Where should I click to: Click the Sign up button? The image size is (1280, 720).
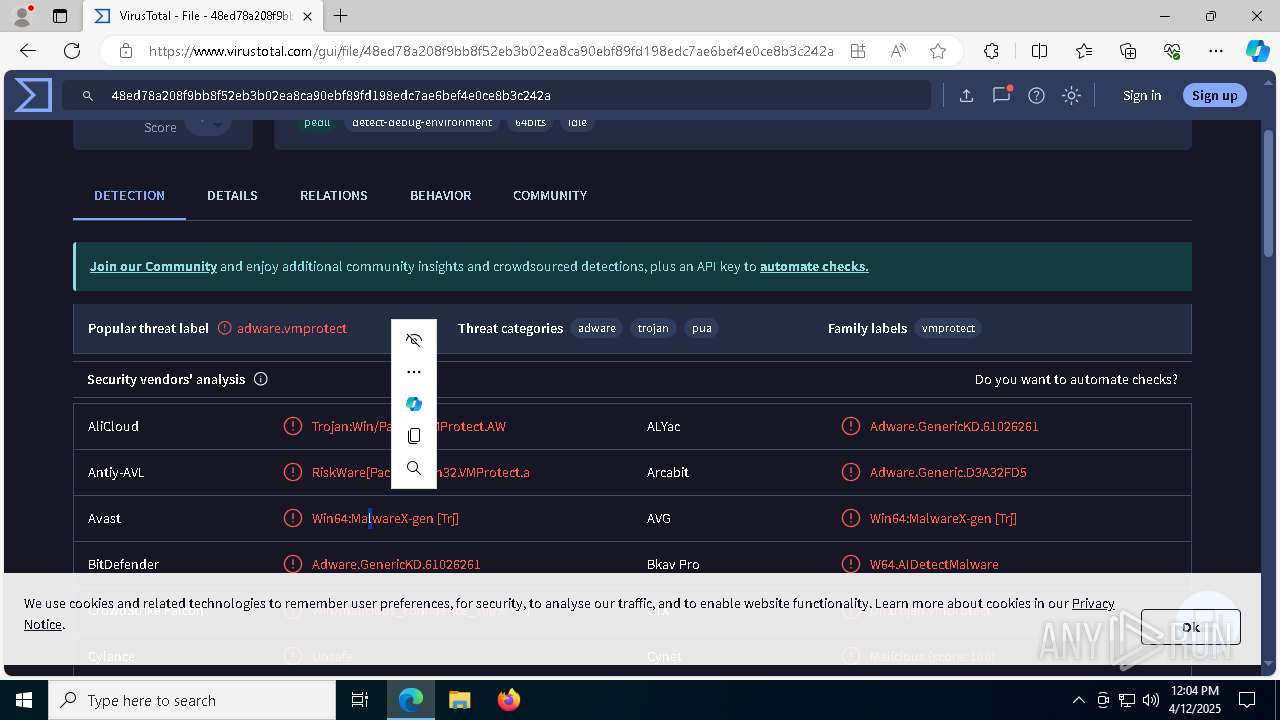click(x=1215, y=96)
